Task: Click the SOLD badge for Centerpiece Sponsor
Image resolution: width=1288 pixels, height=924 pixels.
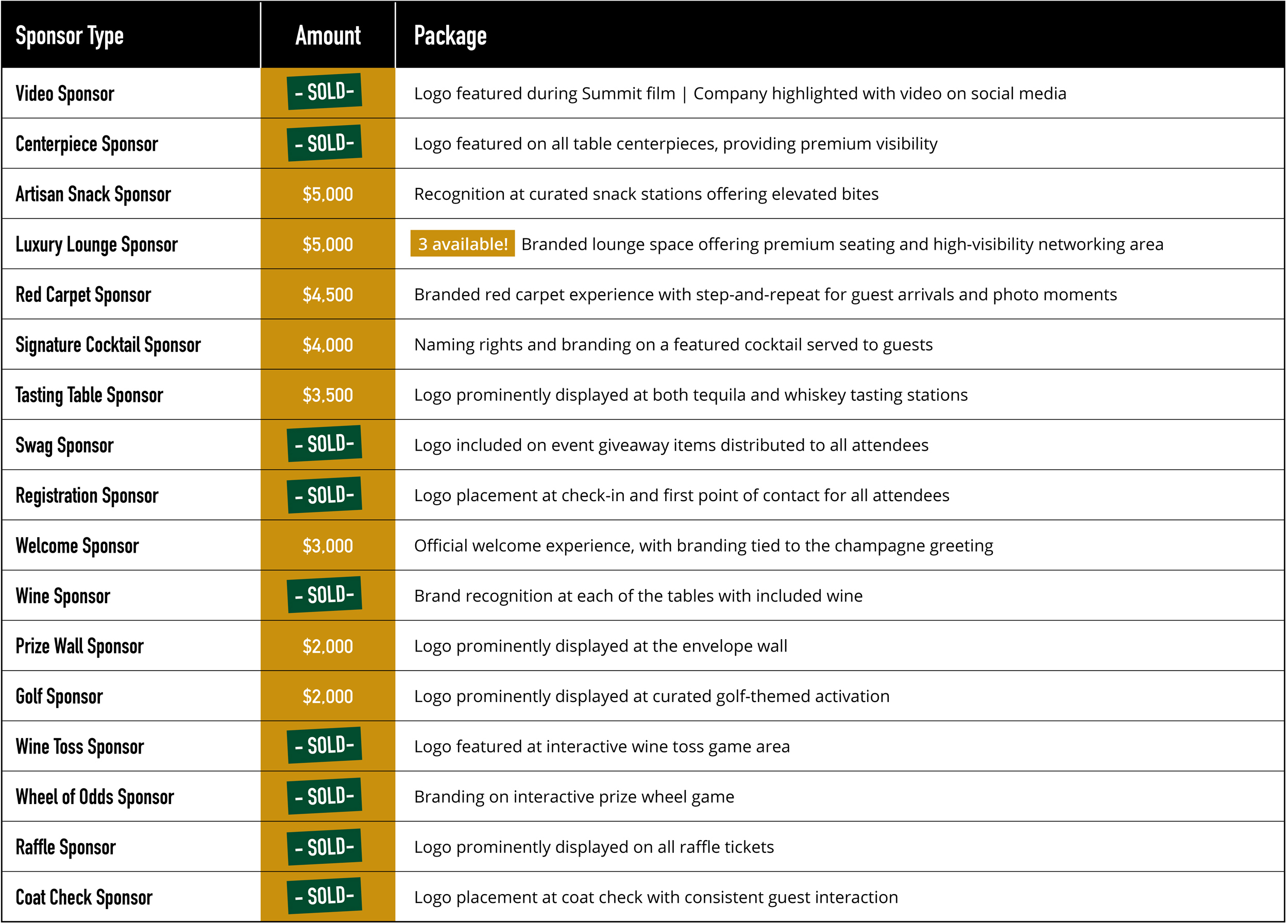Action: [x=324, y=143]
